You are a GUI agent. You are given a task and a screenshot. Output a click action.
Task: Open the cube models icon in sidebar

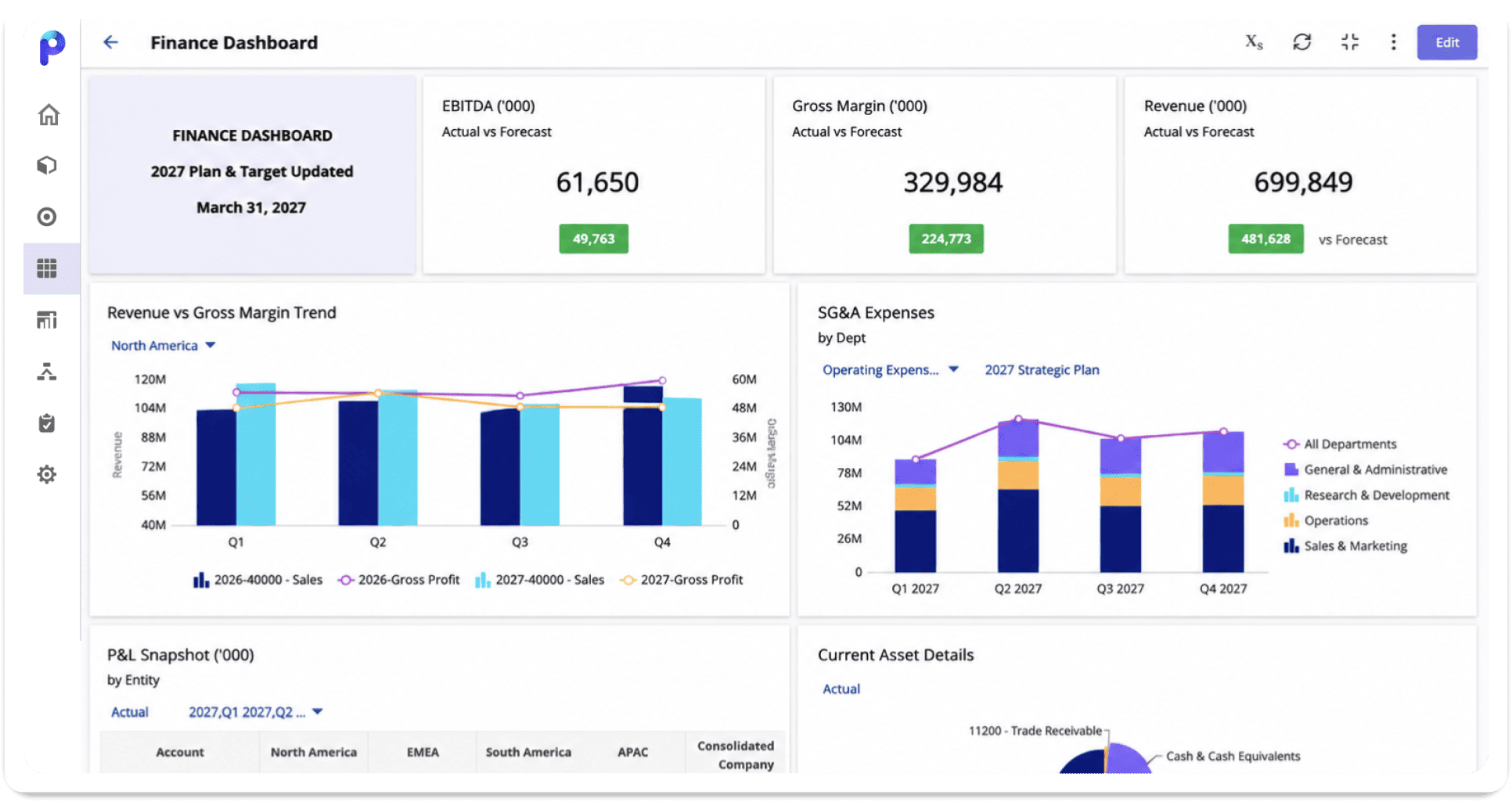coord(47,165)
